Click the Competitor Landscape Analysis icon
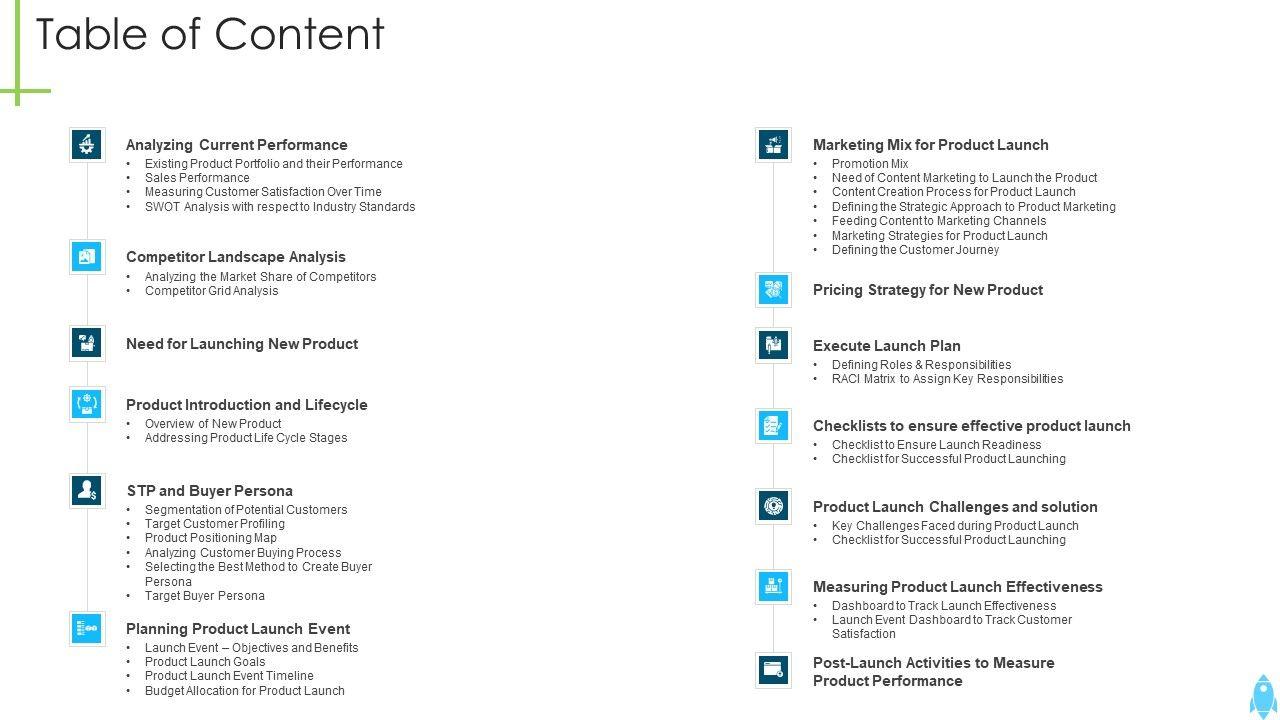 87,257
